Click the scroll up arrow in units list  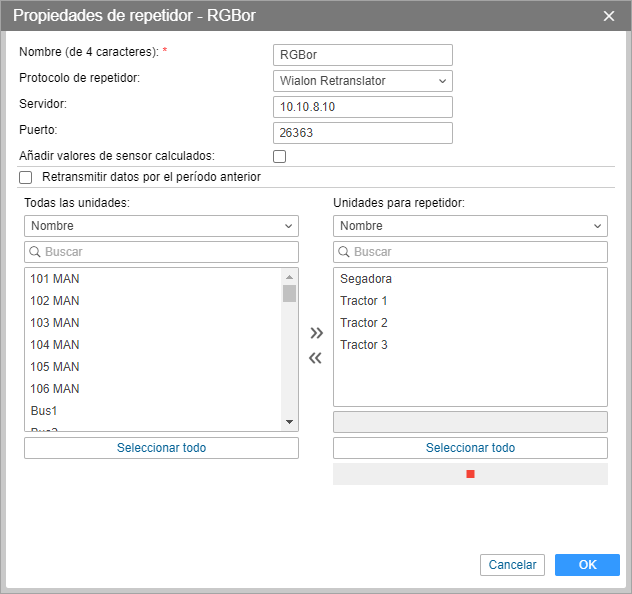(x=290, y=277)
